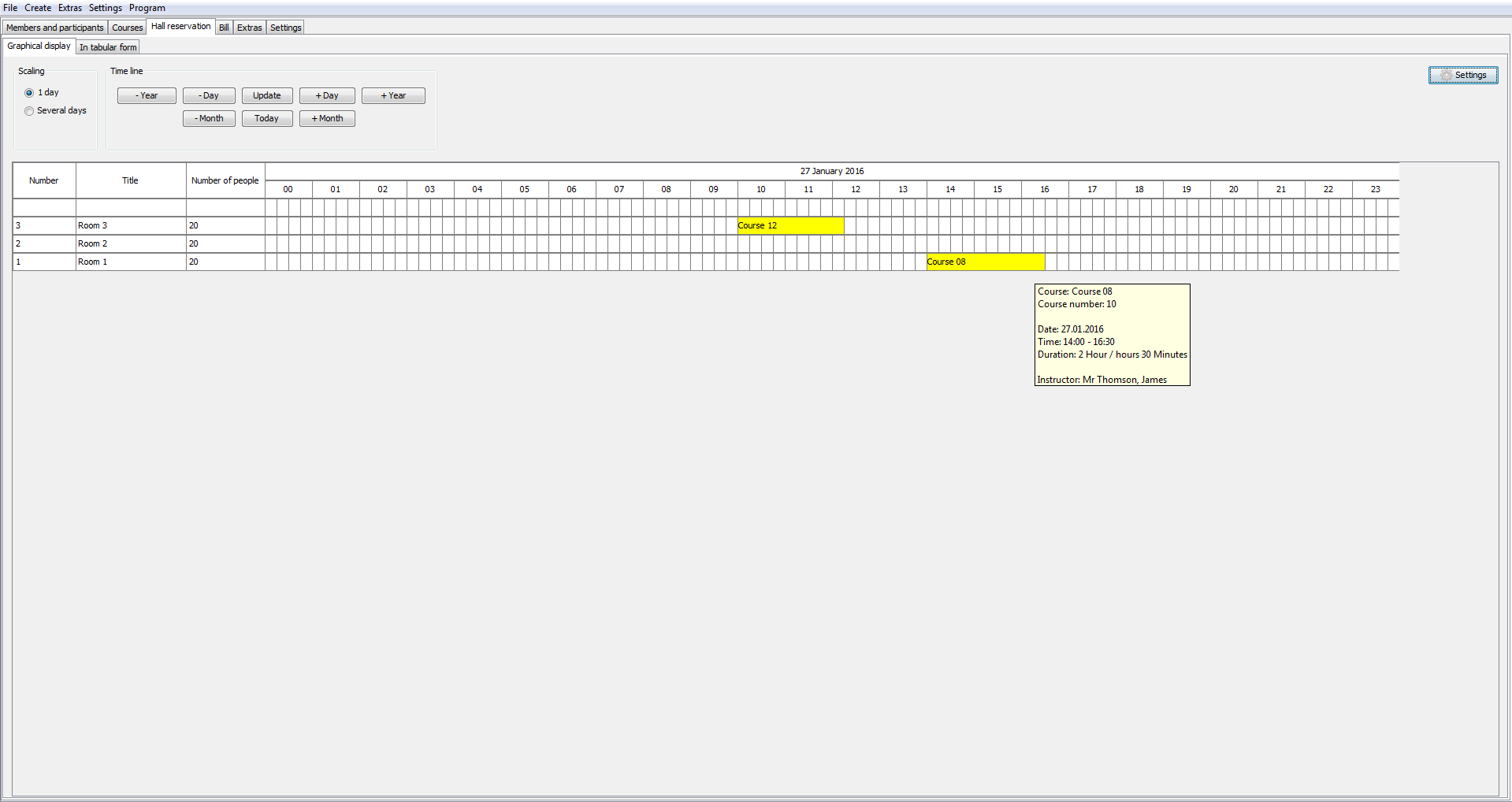
Task: Click the 16 hour header
Action: tap(1045, 190)
